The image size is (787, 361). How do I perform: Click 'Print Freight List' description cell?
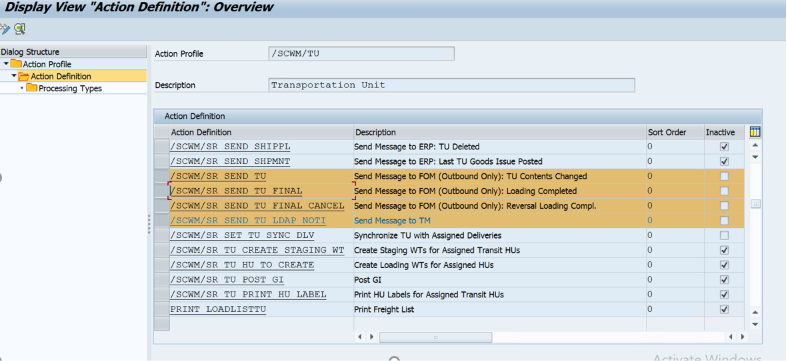499,309
